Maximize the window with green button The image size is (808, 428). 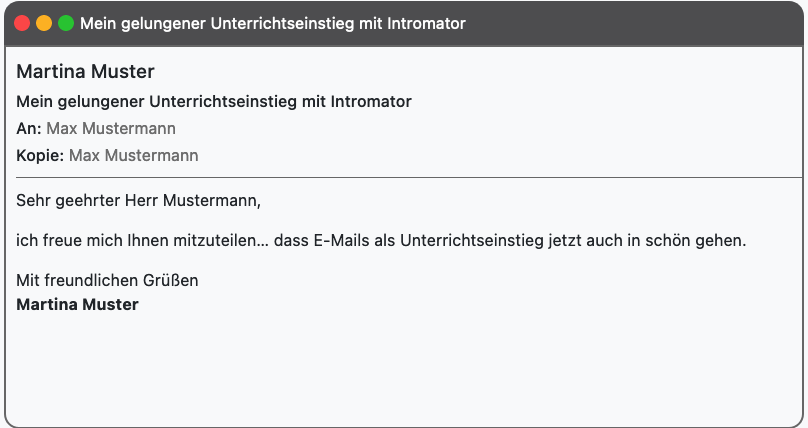coord(66,23)
